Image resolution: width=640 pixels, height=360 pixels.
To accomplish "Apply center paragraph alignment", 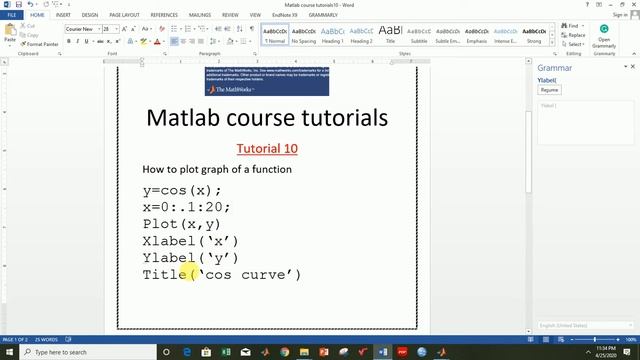I will tap(183, 41).
